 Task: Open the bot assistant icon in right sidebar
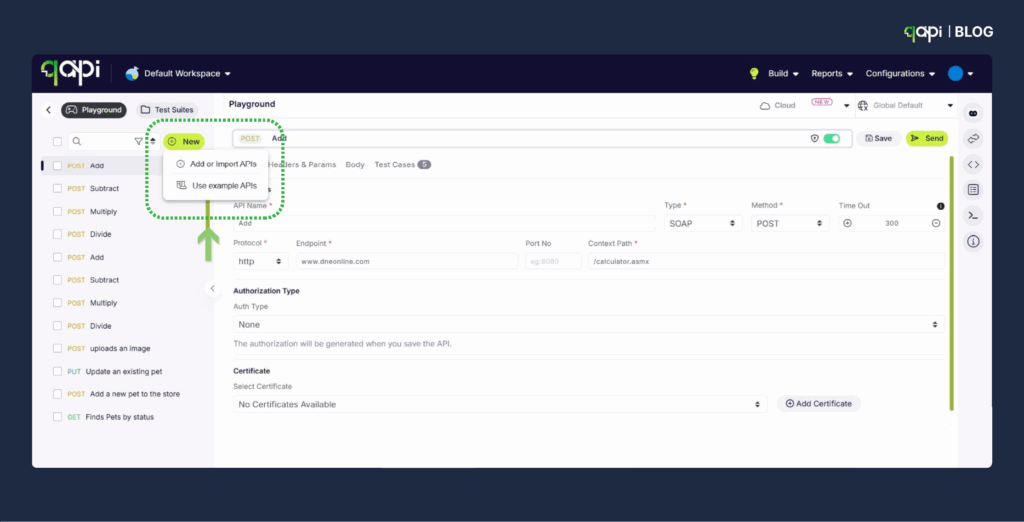(973, 113)
